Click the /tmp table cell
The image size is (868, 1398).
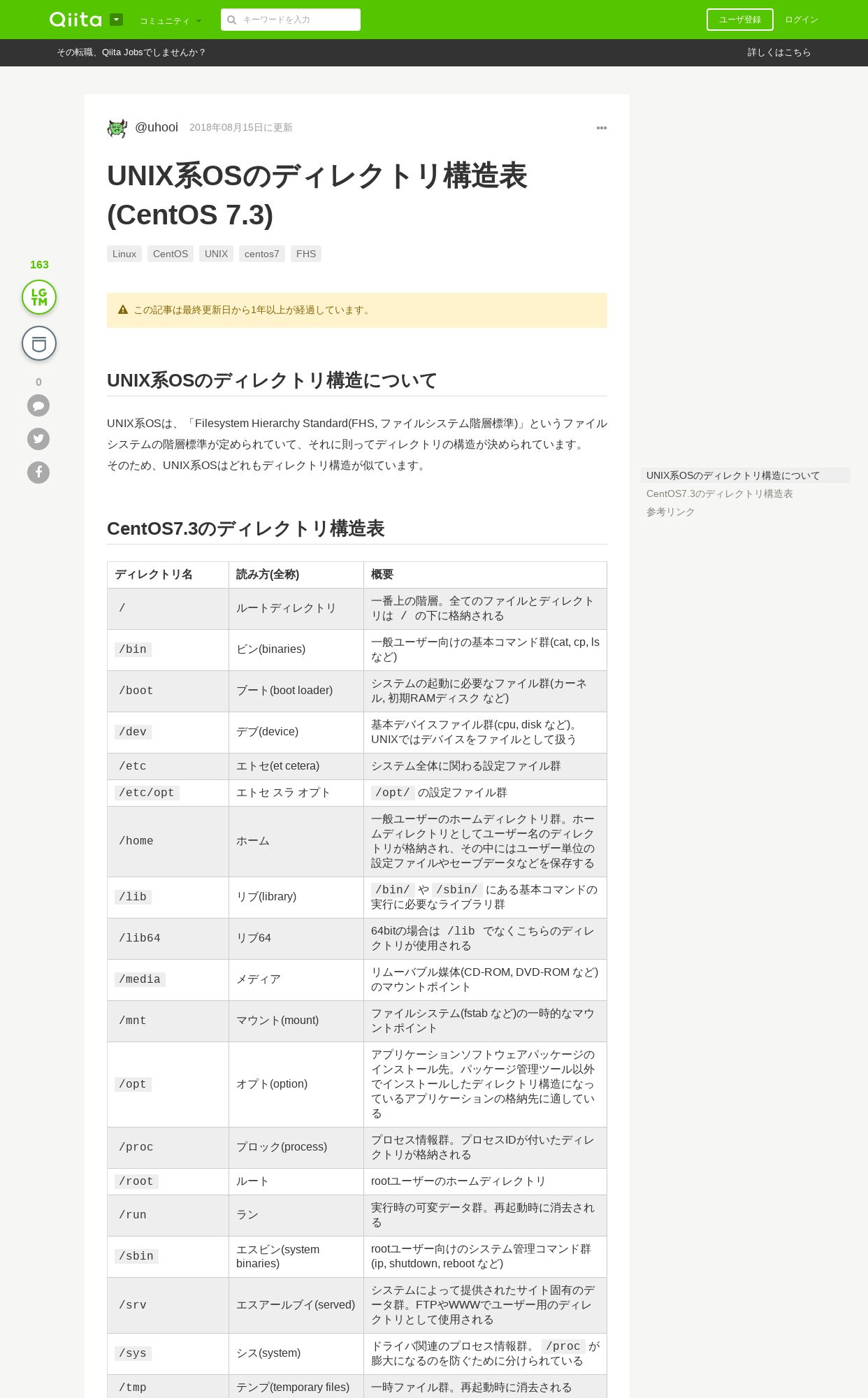168,1387
